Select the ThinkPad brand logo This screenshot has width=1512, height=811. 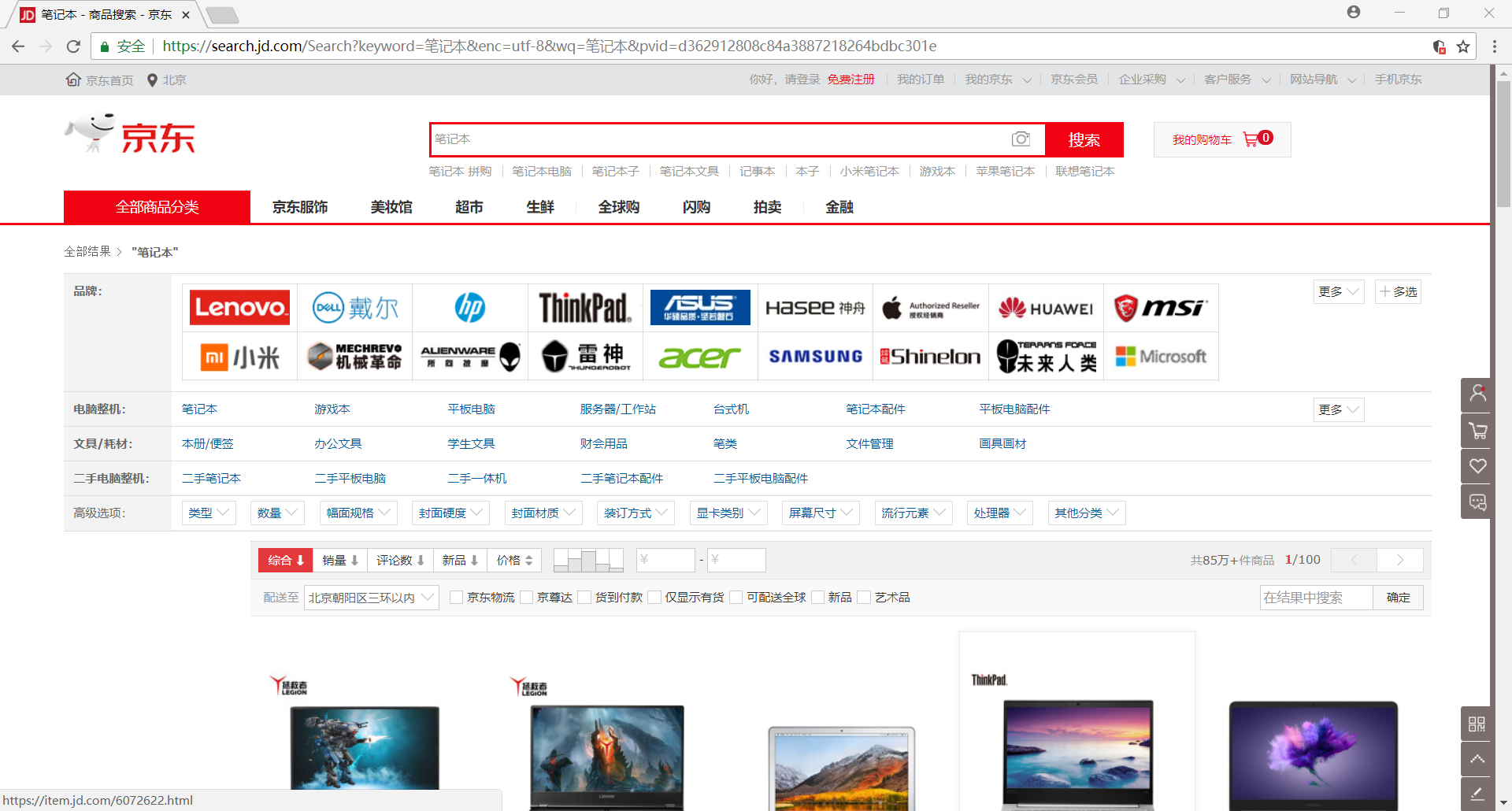click(x=585, y=308)
